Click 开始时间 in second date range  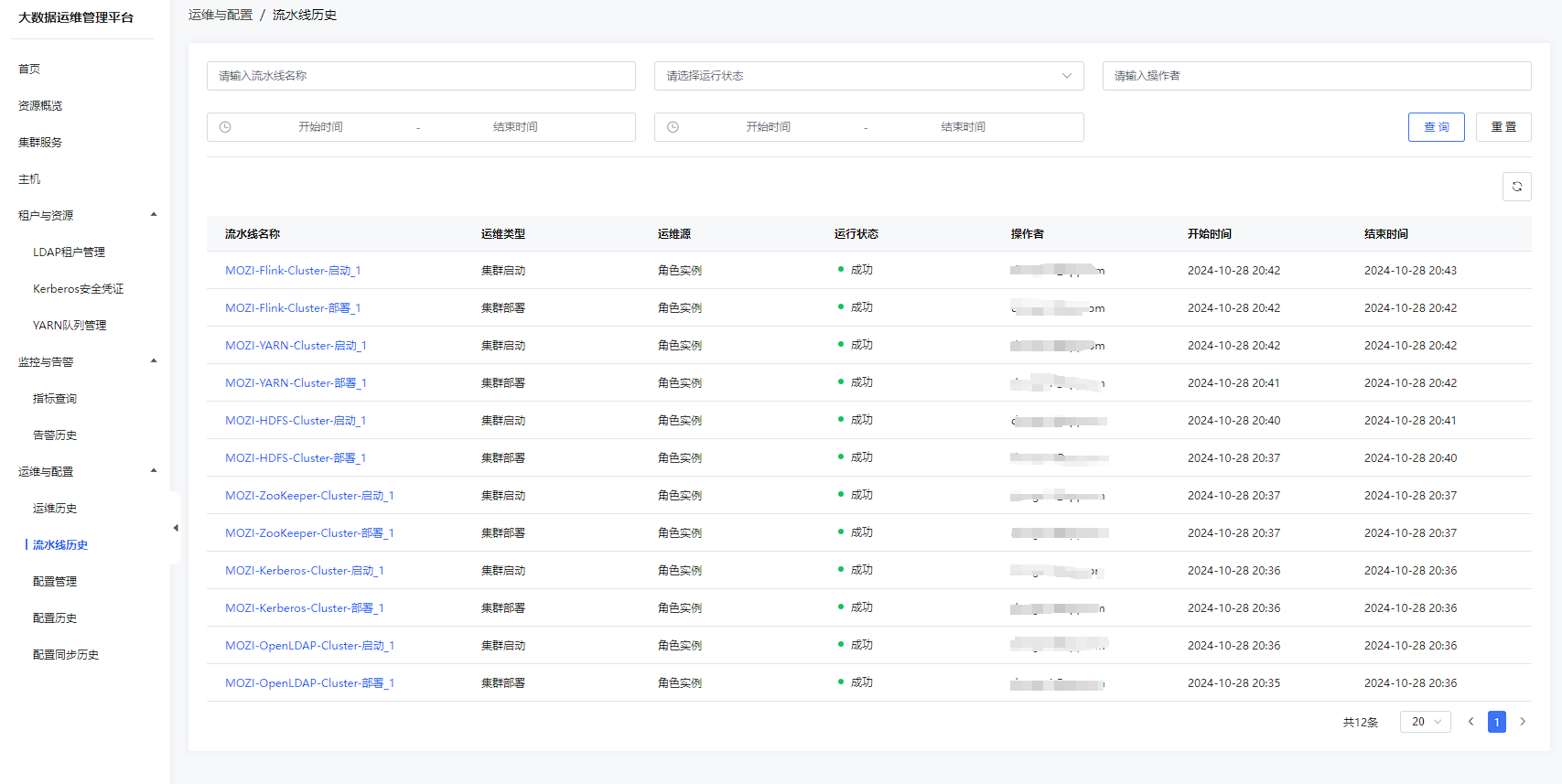768,127
